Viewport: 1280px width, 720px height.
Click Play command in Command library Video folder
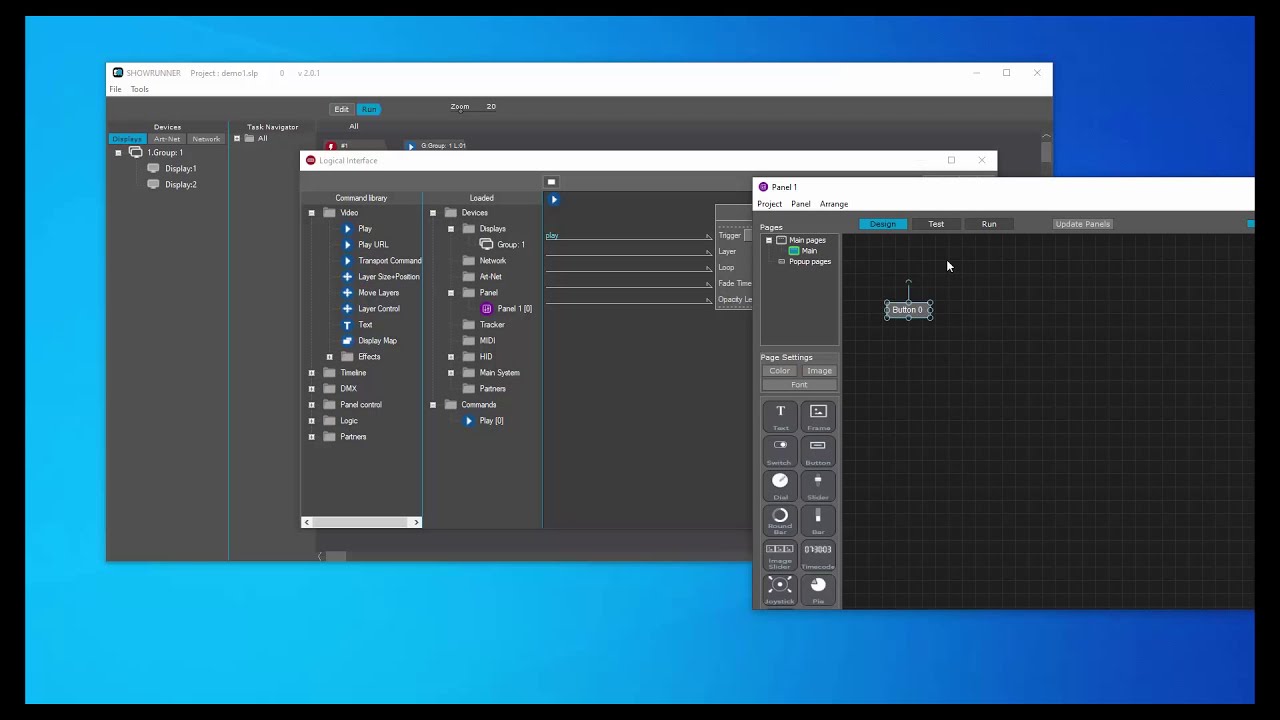click(357, 229)
